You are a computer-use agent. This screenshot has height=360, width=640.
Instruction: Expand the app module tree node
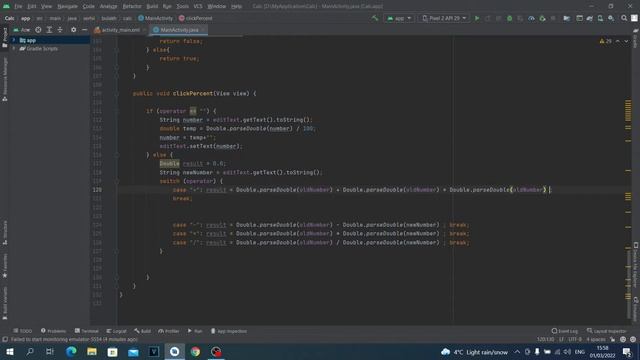click(14, 40)
